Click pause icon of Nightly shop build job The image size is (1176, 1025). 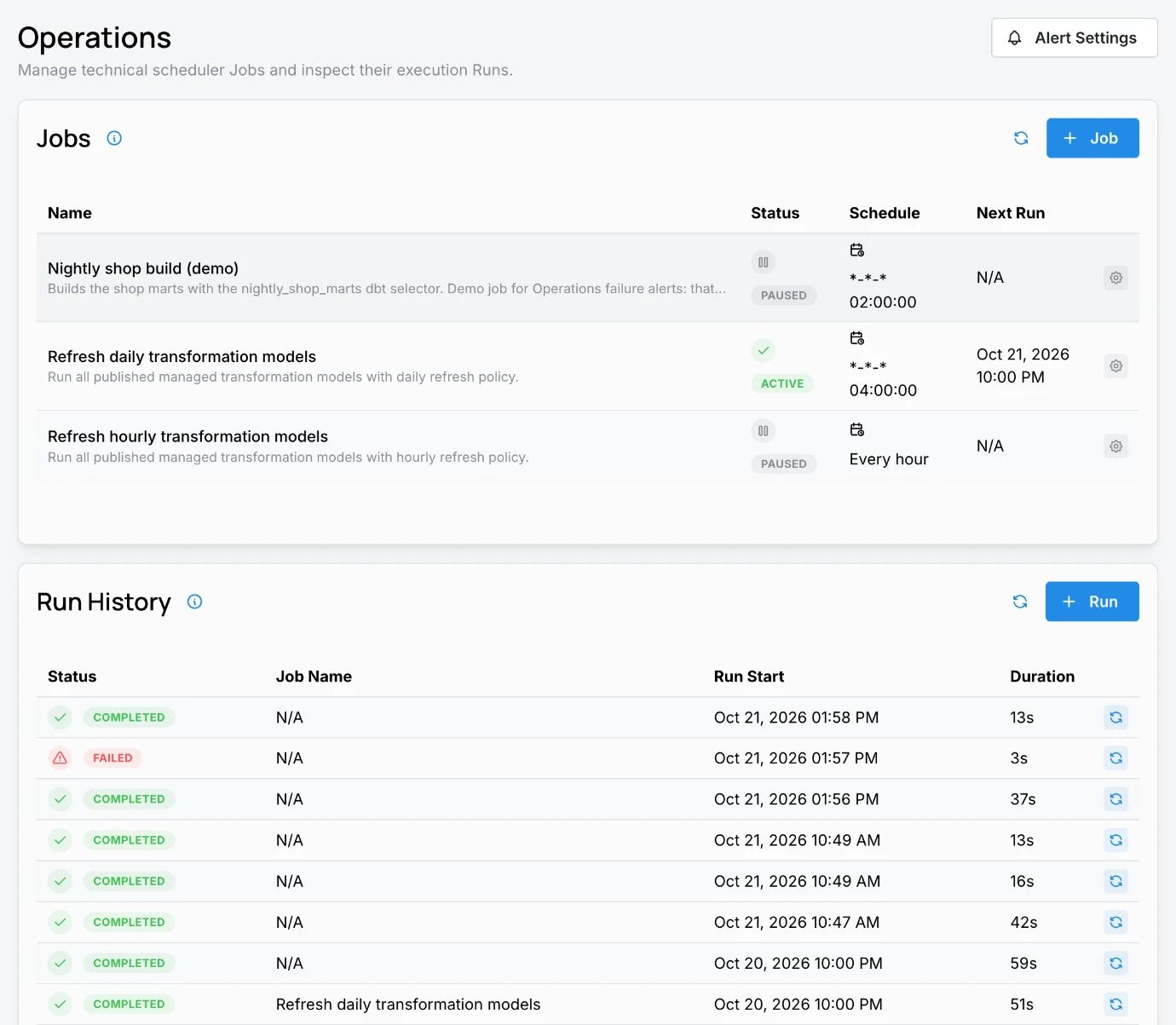(x=764, y=262)
